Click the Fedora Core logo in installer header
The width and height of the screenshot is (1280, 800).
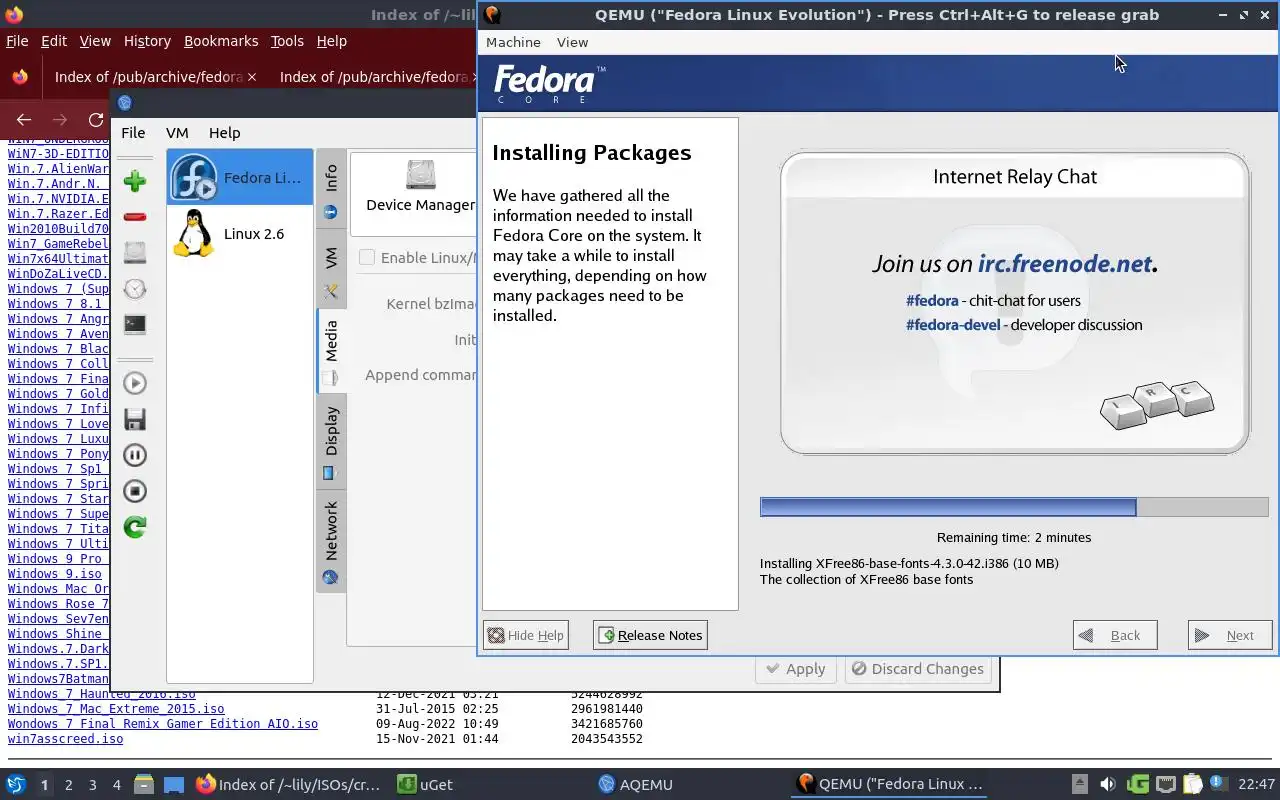point(549,84)
